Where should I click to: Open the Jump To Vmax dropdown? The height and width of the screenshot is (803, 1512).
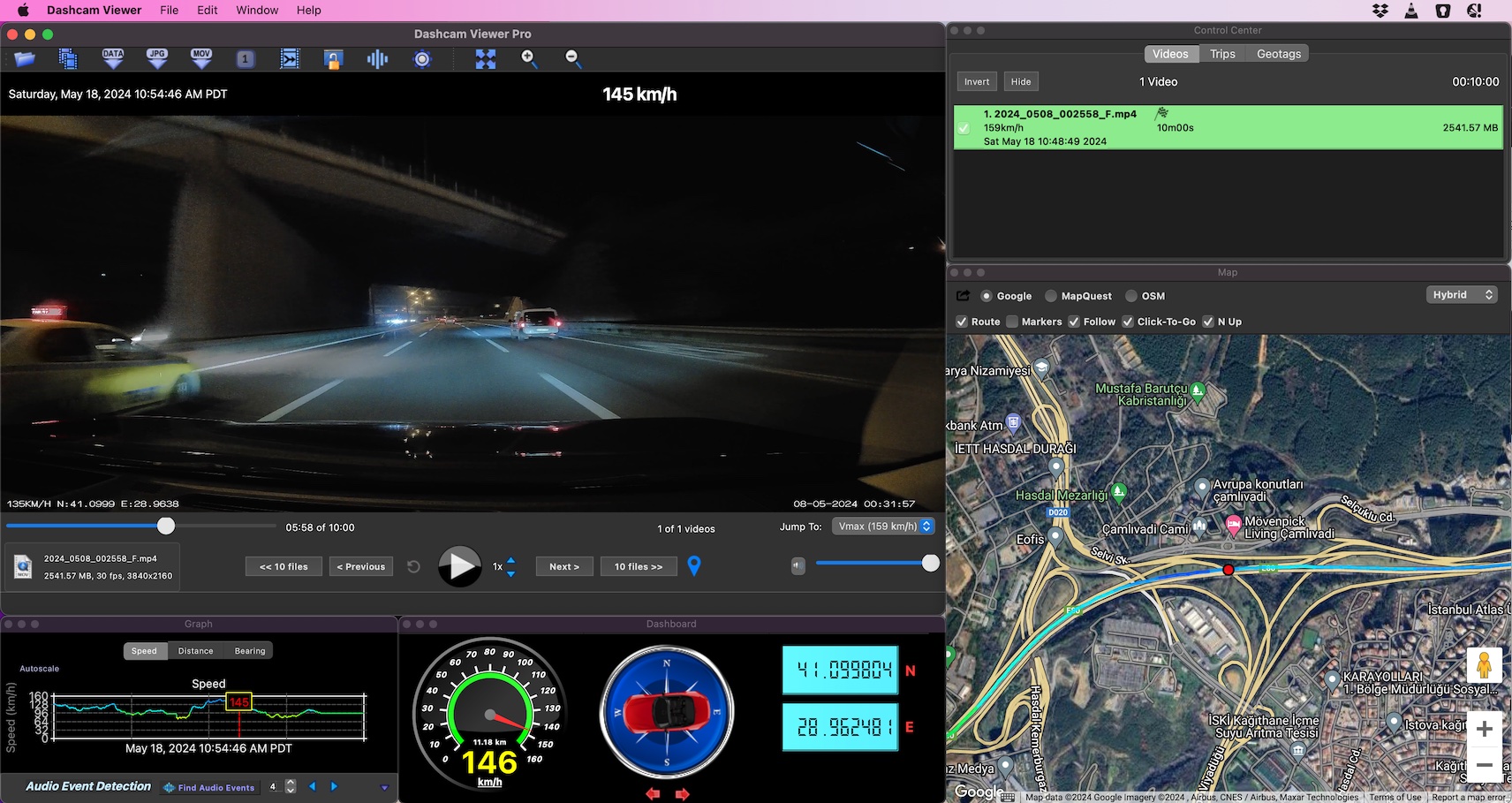tap(883, 526)
